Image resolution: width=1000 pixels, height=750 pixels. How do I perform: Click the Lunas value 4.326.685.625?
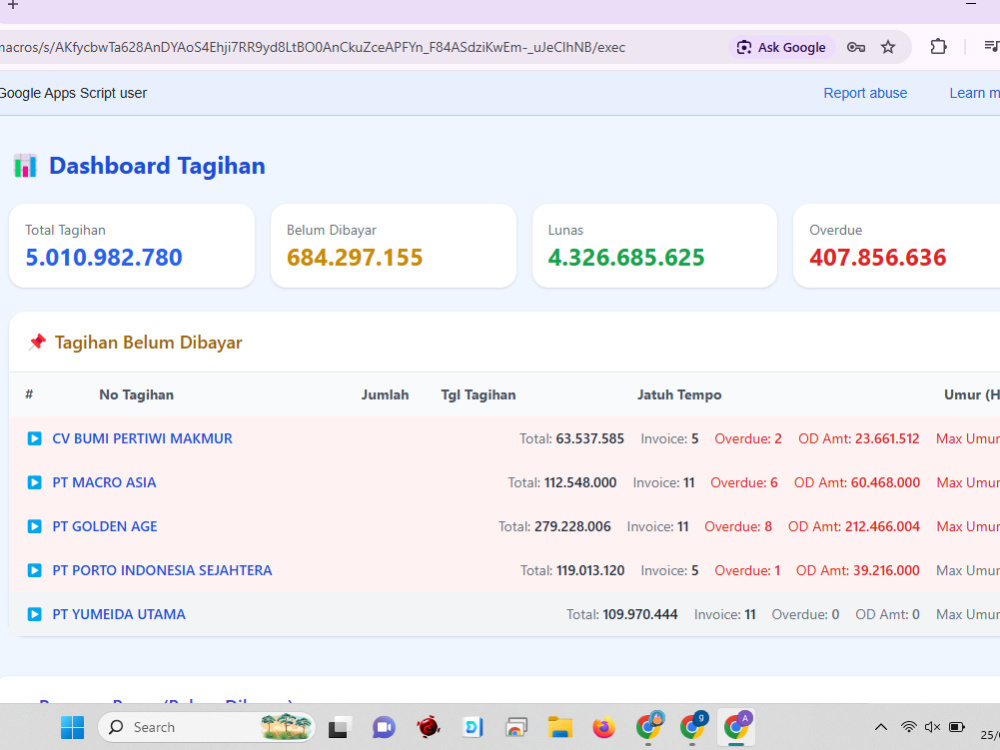[626, 258]
